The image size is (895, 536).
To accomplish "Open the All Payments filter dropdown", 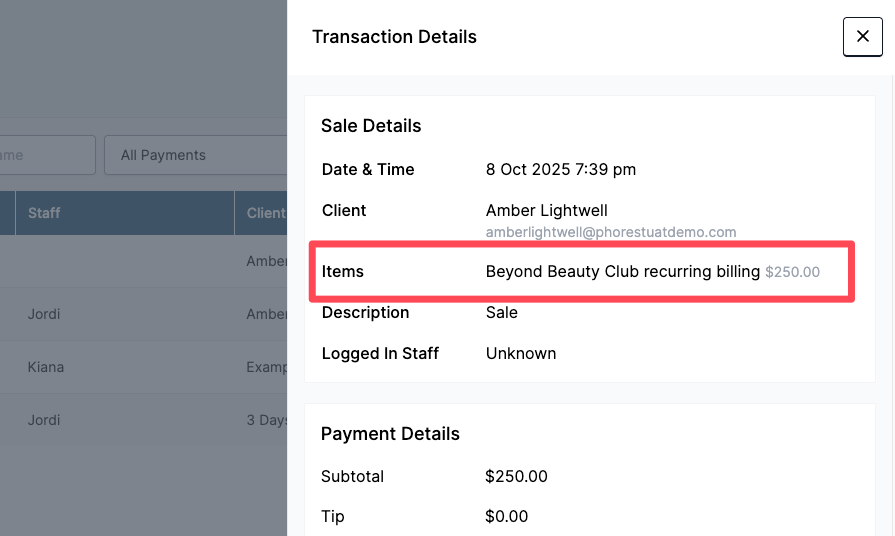I will pos(195,155).
